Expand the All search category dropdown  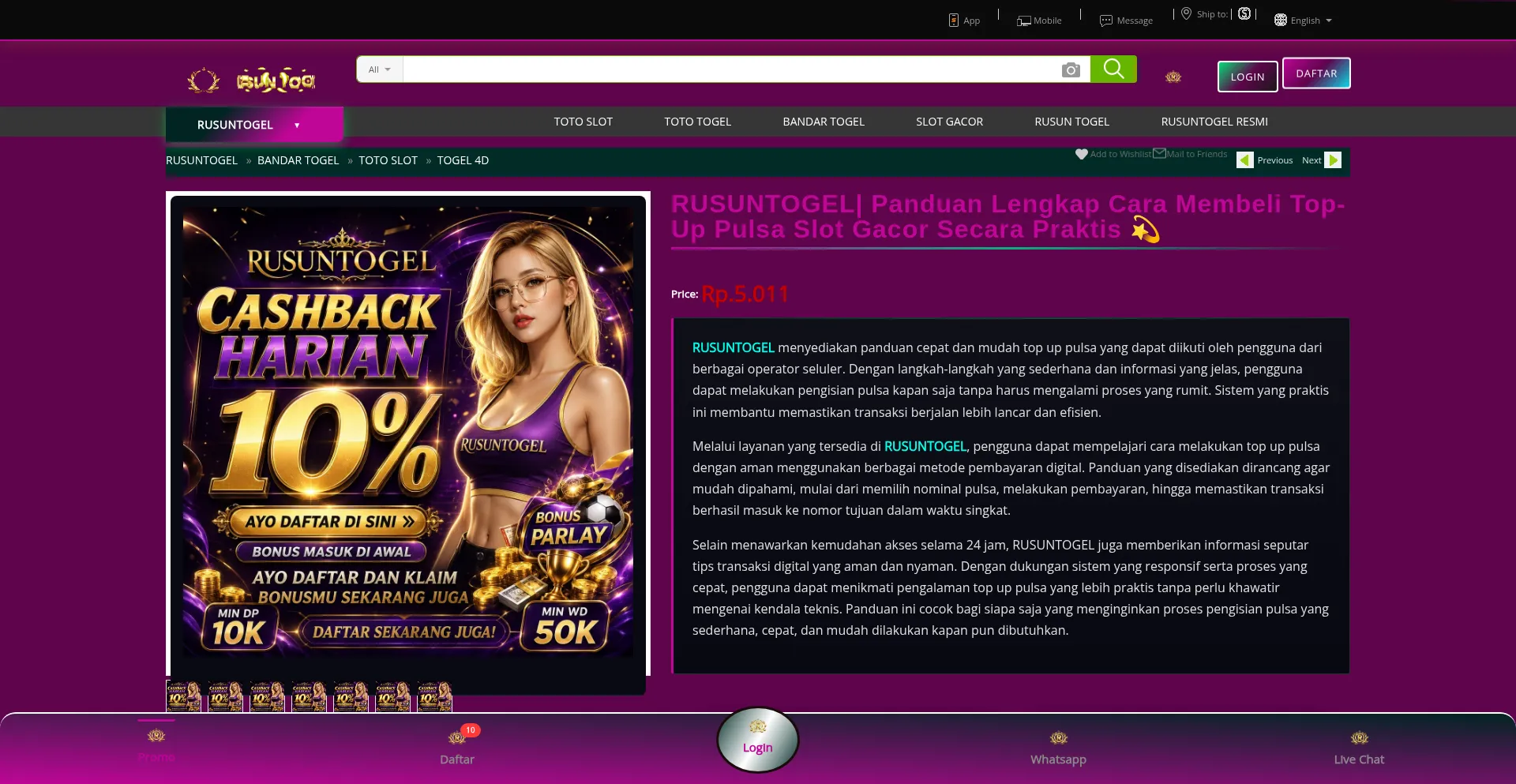tap(380, 69)
